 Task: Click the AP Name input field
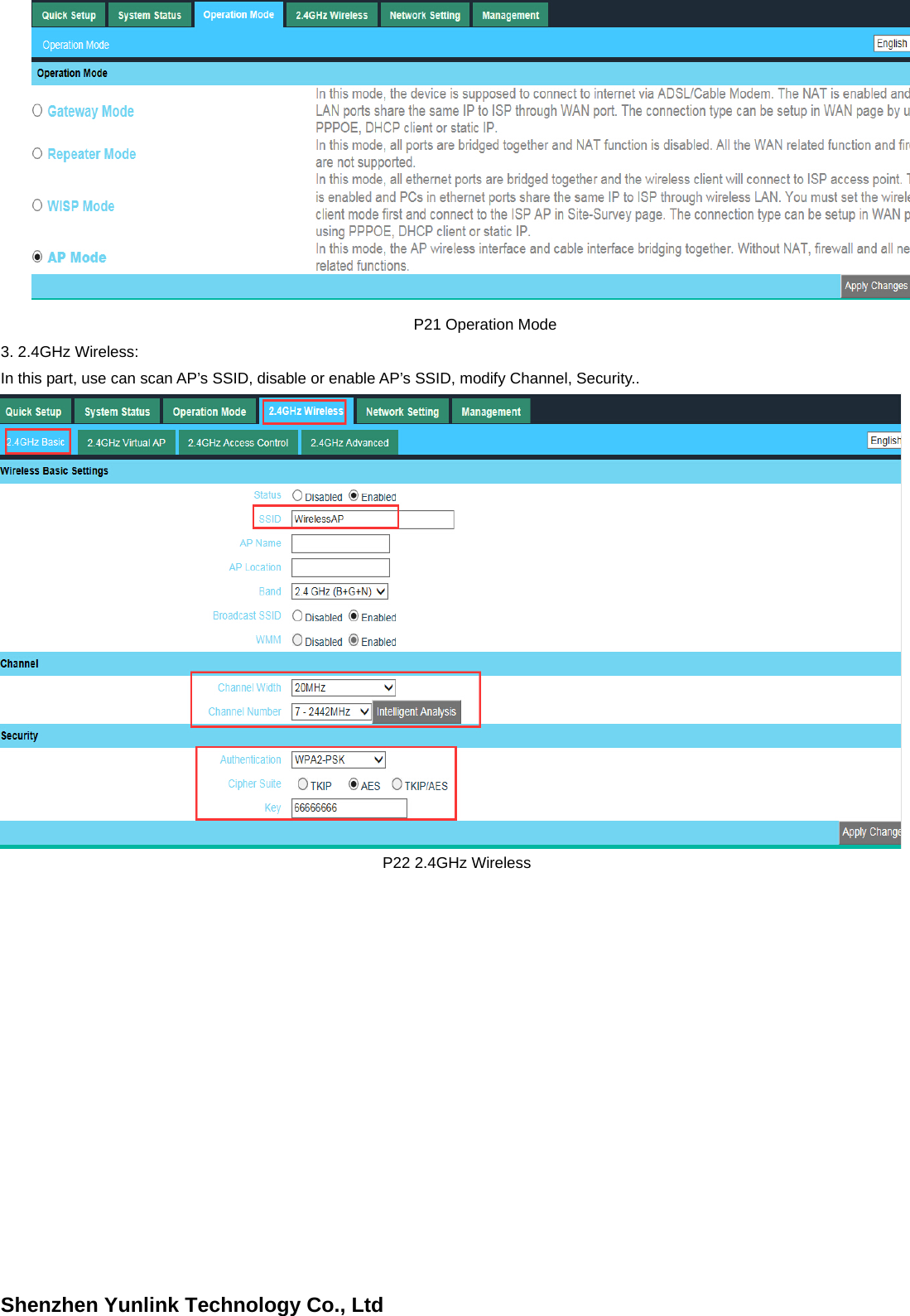pos(340,543)
